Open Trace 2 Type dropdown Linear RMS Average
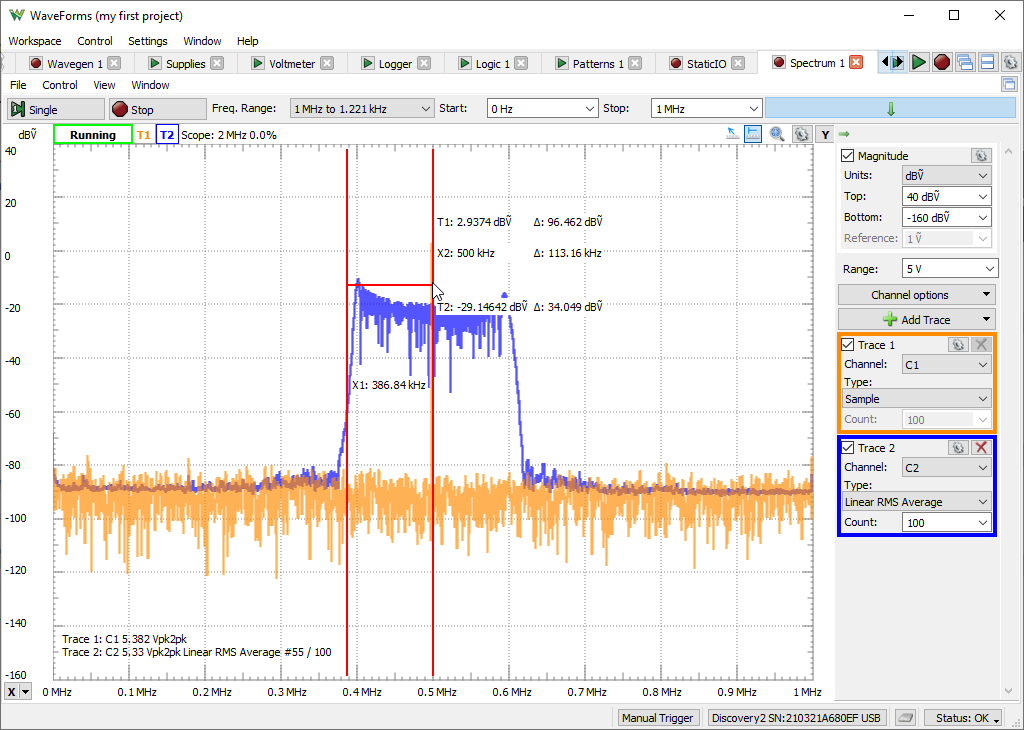This screenshot has width=1024, height=730. 917,501
